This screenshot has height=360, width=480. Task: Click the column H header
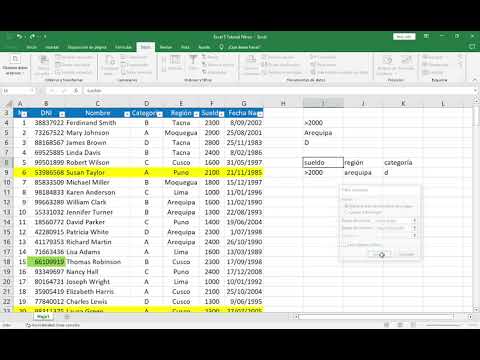click(283, 103)
